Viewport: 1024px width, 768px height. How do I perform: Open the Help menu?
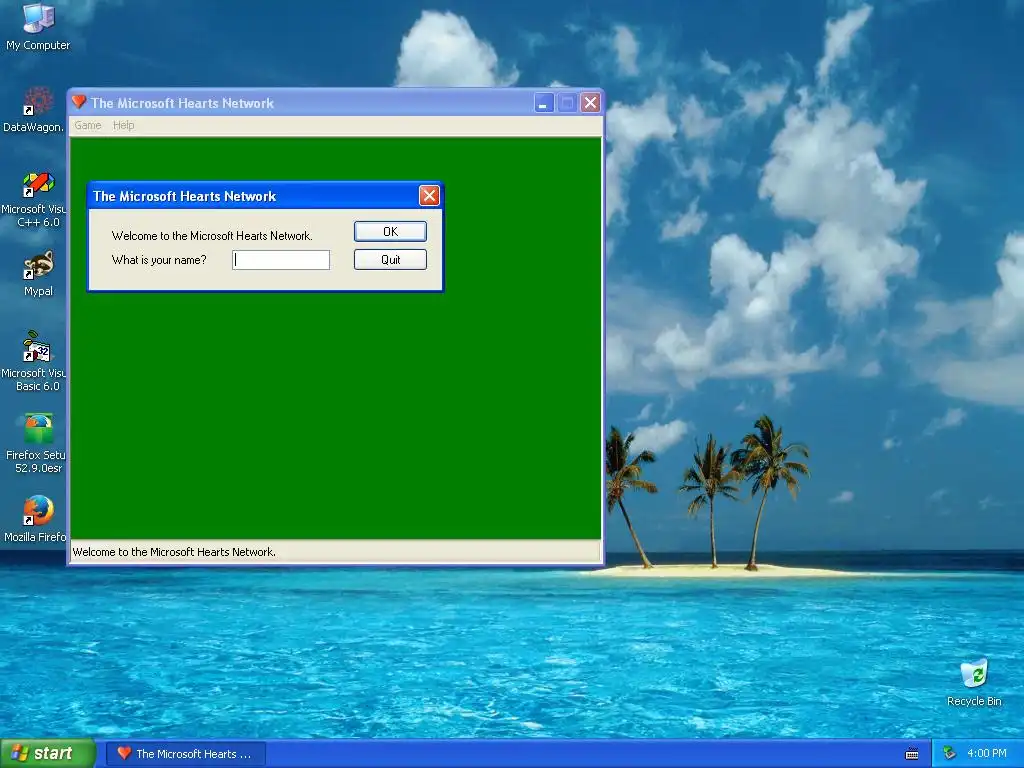[x=123, y=125]
